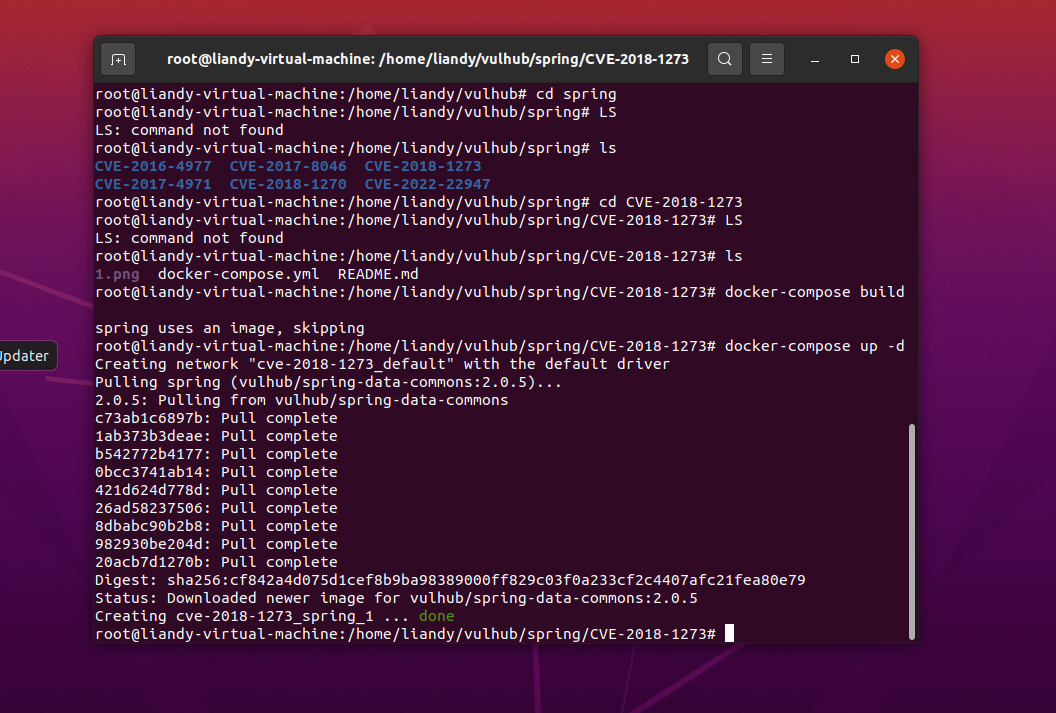Click layer c73ab1c6897b pull line
This screenshot has width=1056, height=713.
point(216,418)
